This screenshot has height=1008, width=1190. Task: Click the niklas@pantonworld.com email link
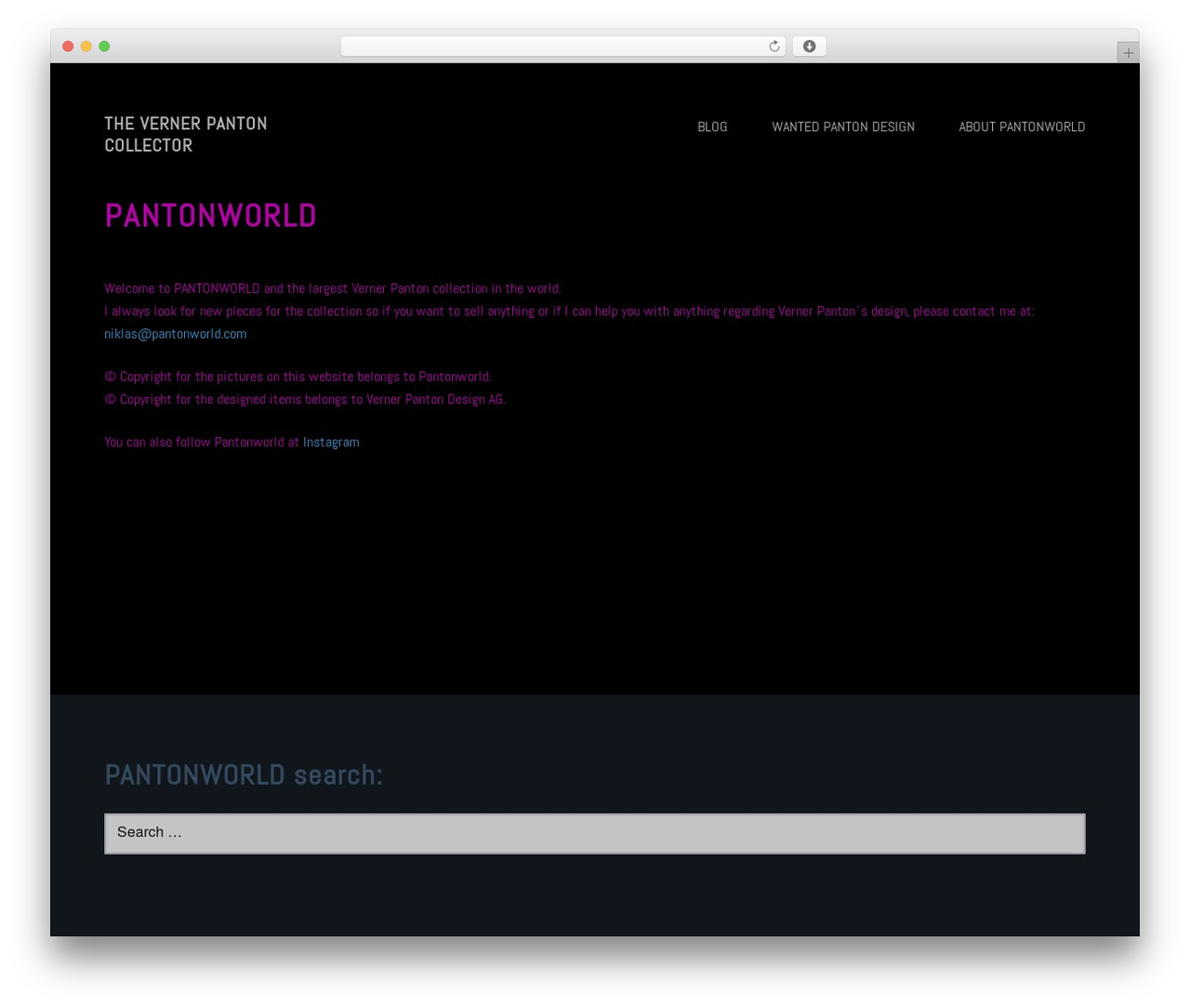click(x=176, y=334)
